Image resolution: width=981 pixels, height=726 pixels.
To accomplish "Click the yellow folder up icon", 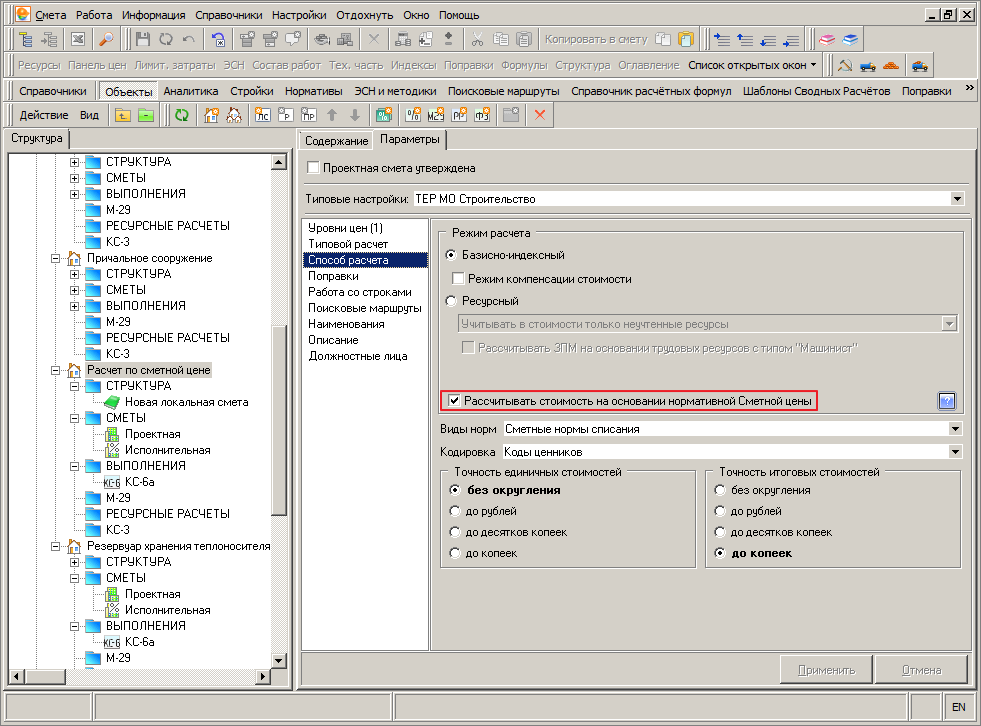I will (123, 115).
